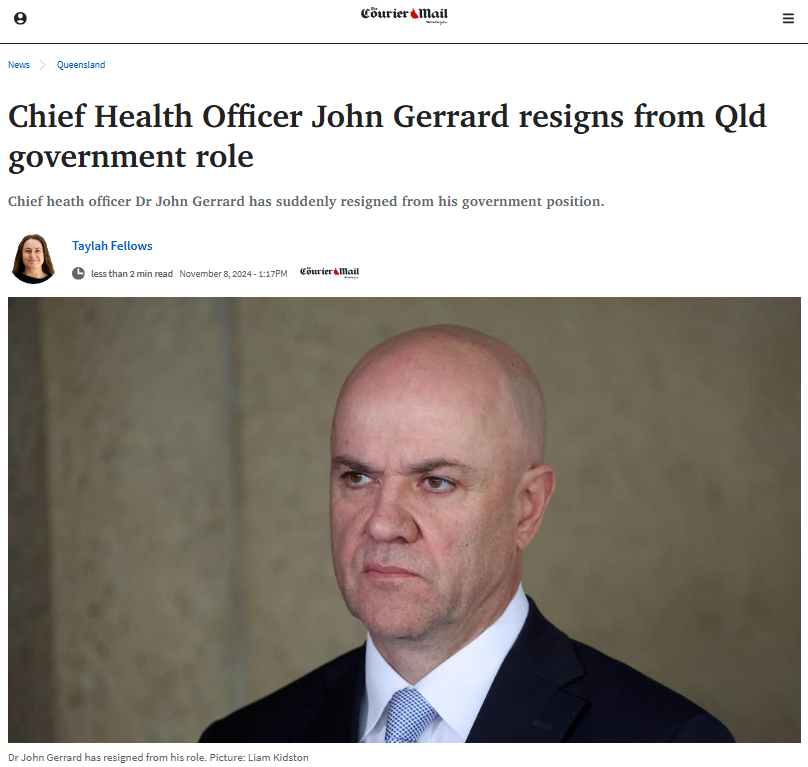Click the breadcrumb chevron after News
This screenshot has width=808, height=767.
[43, 64]
